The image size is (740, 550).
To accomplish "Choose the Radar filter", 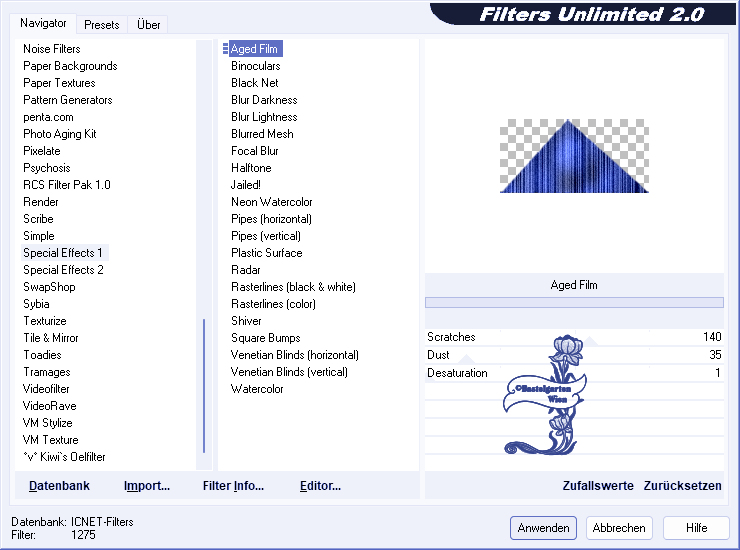I will [246, 270].
